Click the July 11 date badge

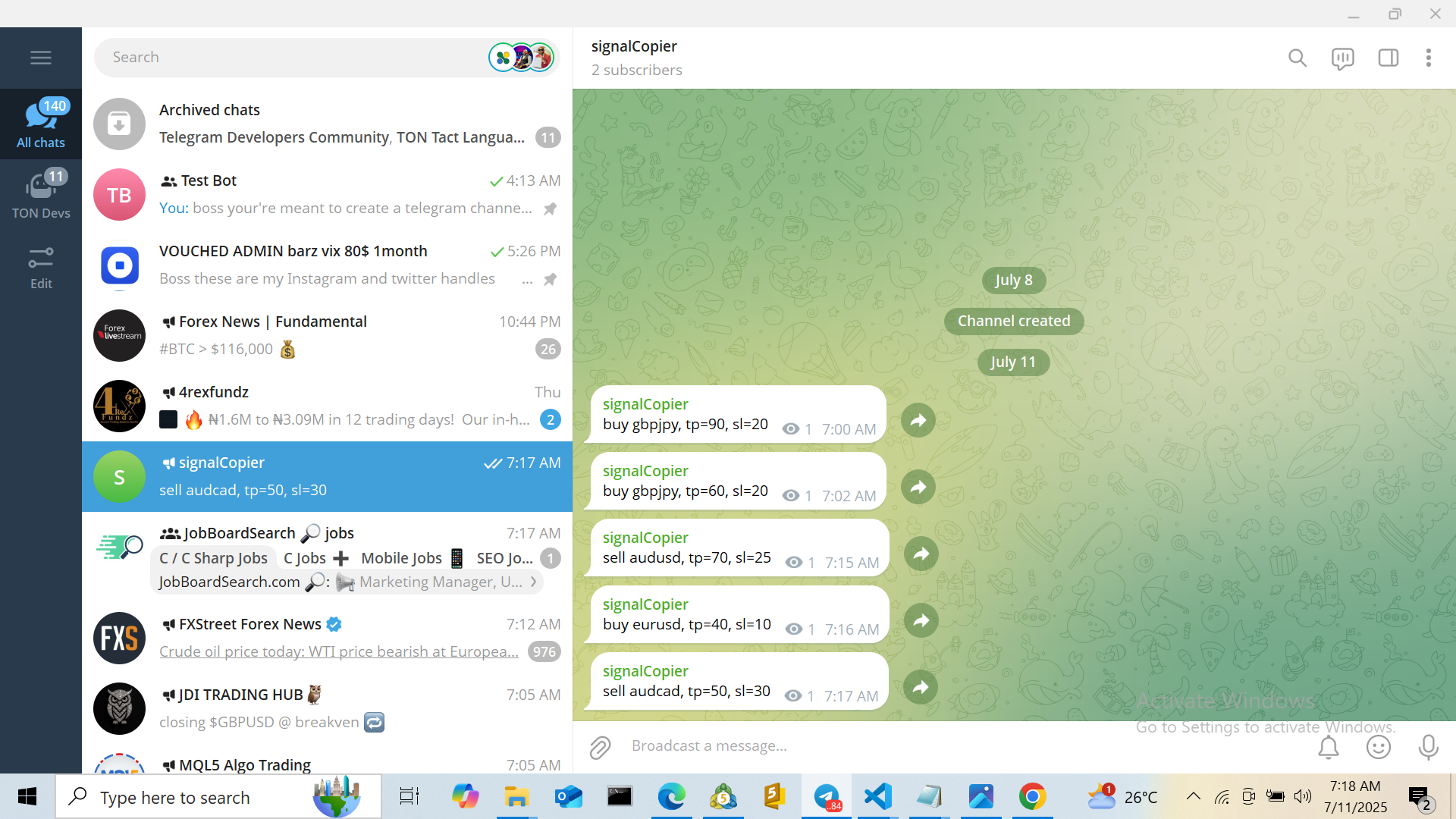click(1013, 362)
